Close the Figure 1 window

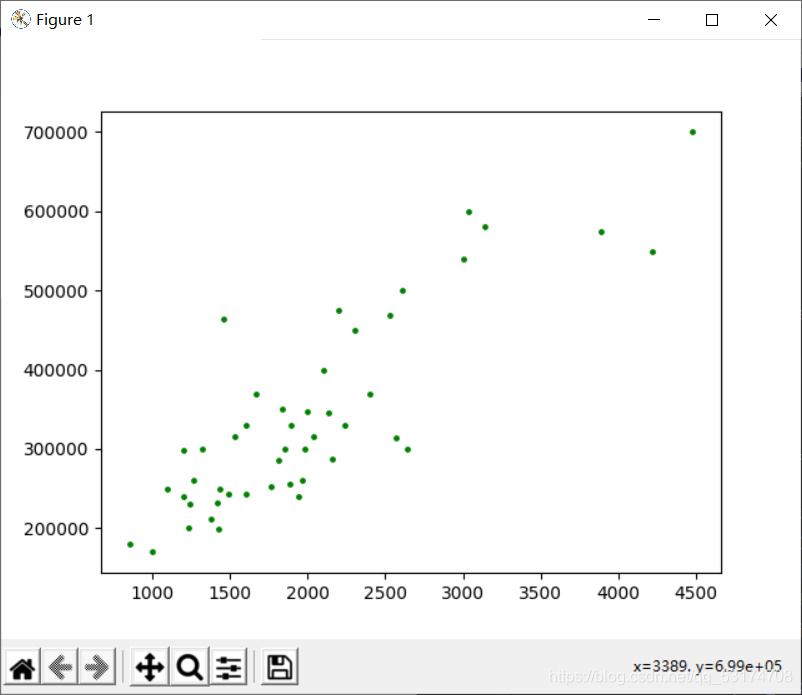coord(771,19)
